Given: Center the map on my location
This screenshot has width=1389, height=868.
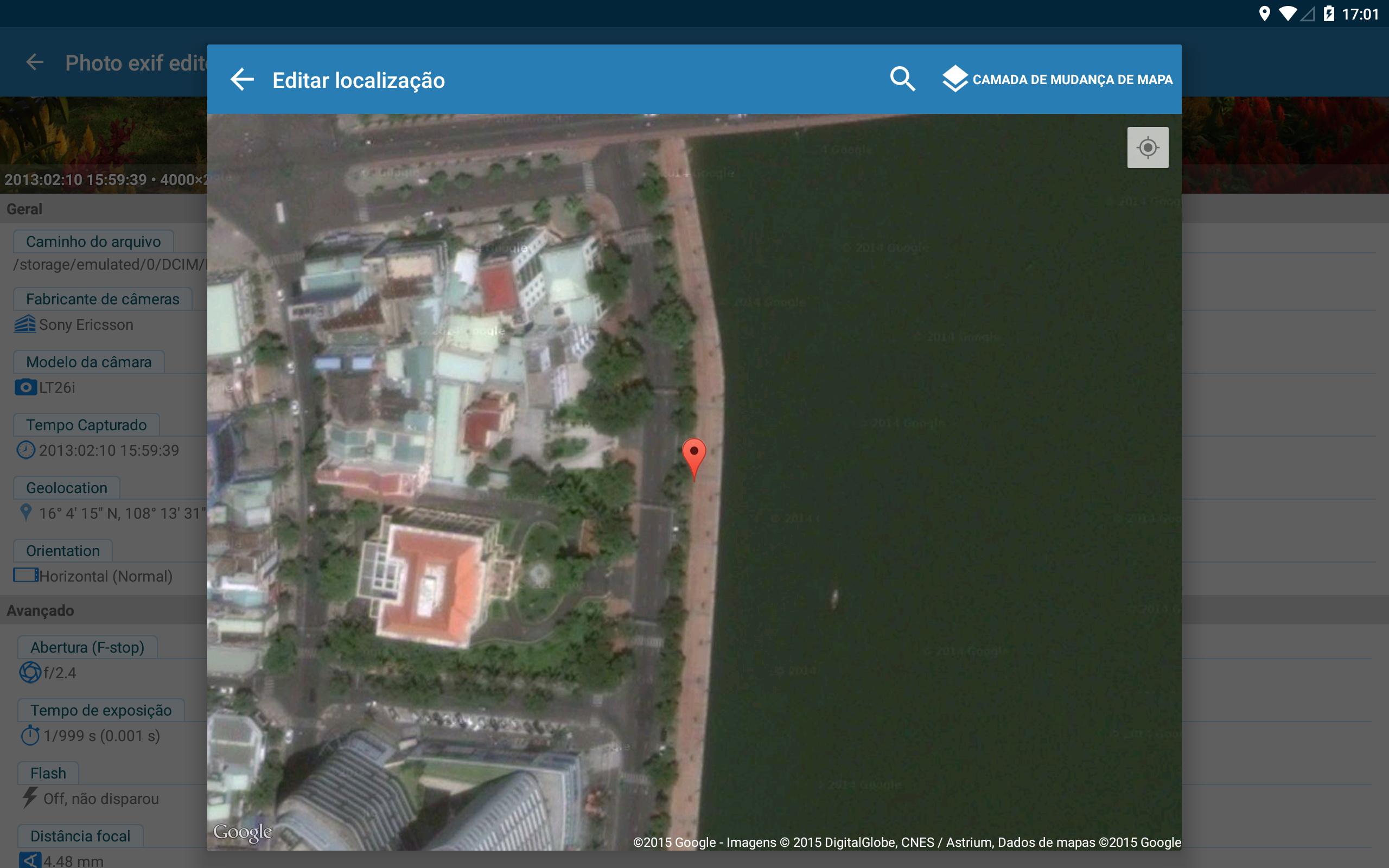Looking at the screenshot, I should coord(1148,148).
